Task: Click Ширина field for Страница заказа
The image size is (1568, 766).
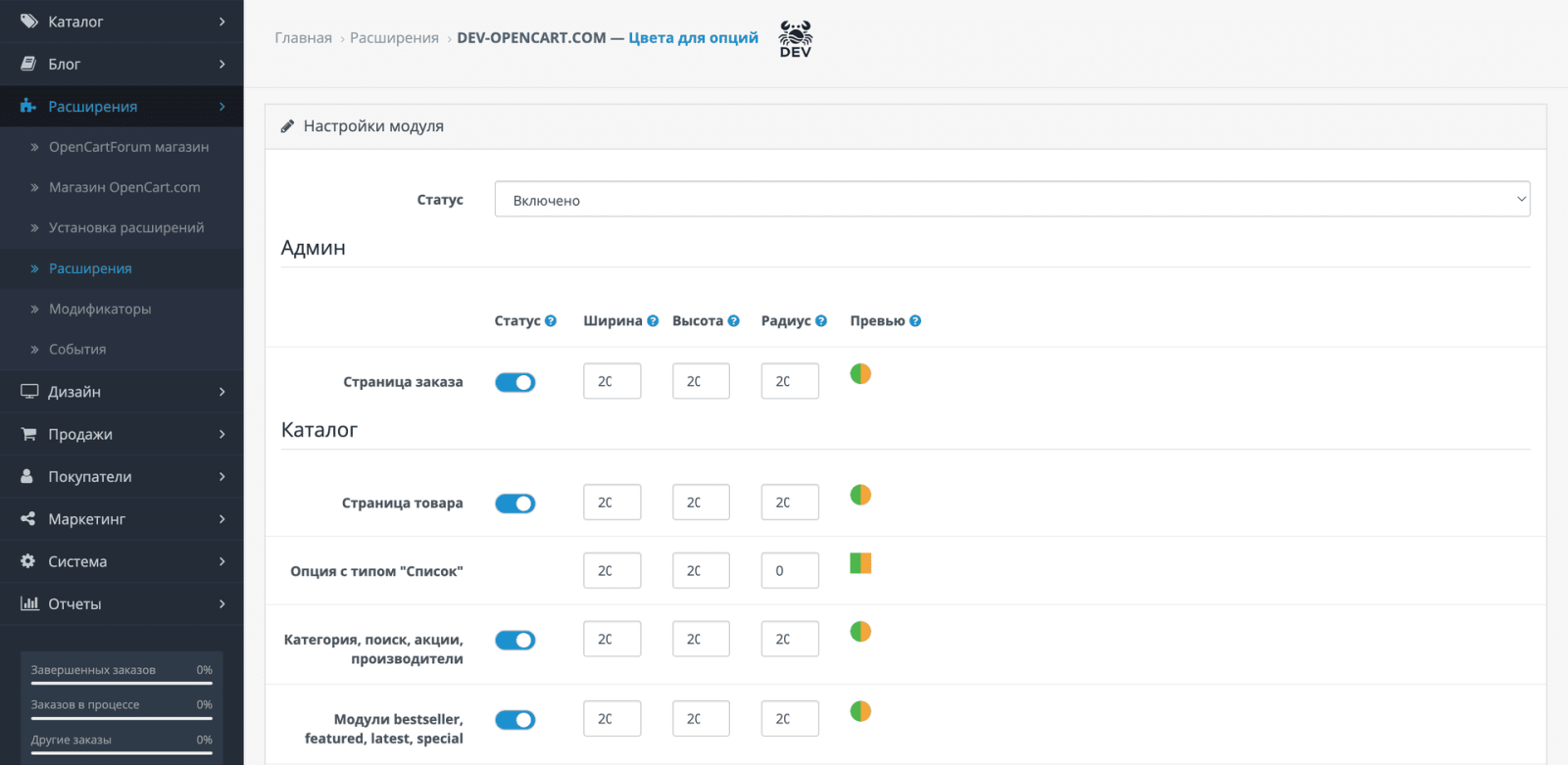Action: click(612, 381)
